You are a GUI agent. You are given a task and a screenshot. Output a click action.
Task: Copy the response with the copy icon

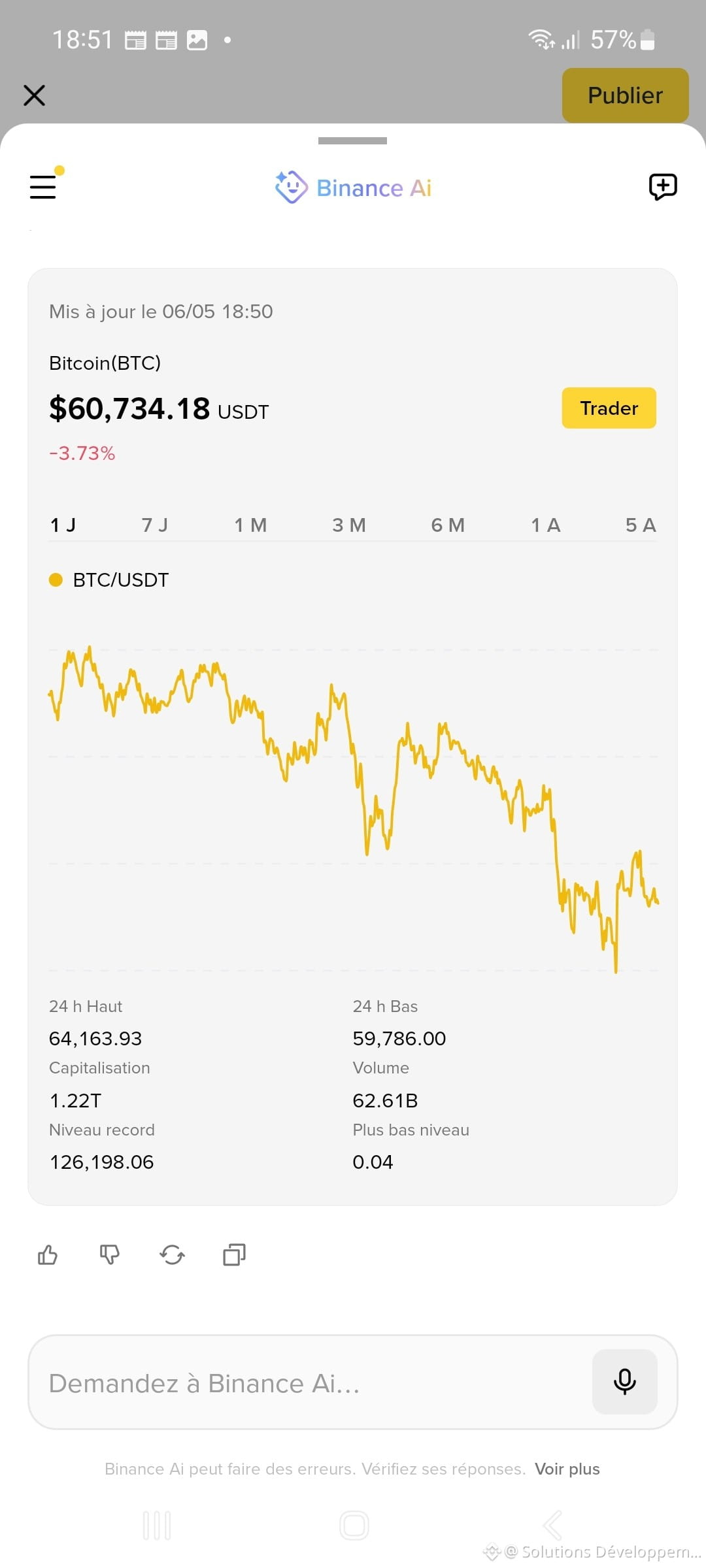click(234, 1254)
